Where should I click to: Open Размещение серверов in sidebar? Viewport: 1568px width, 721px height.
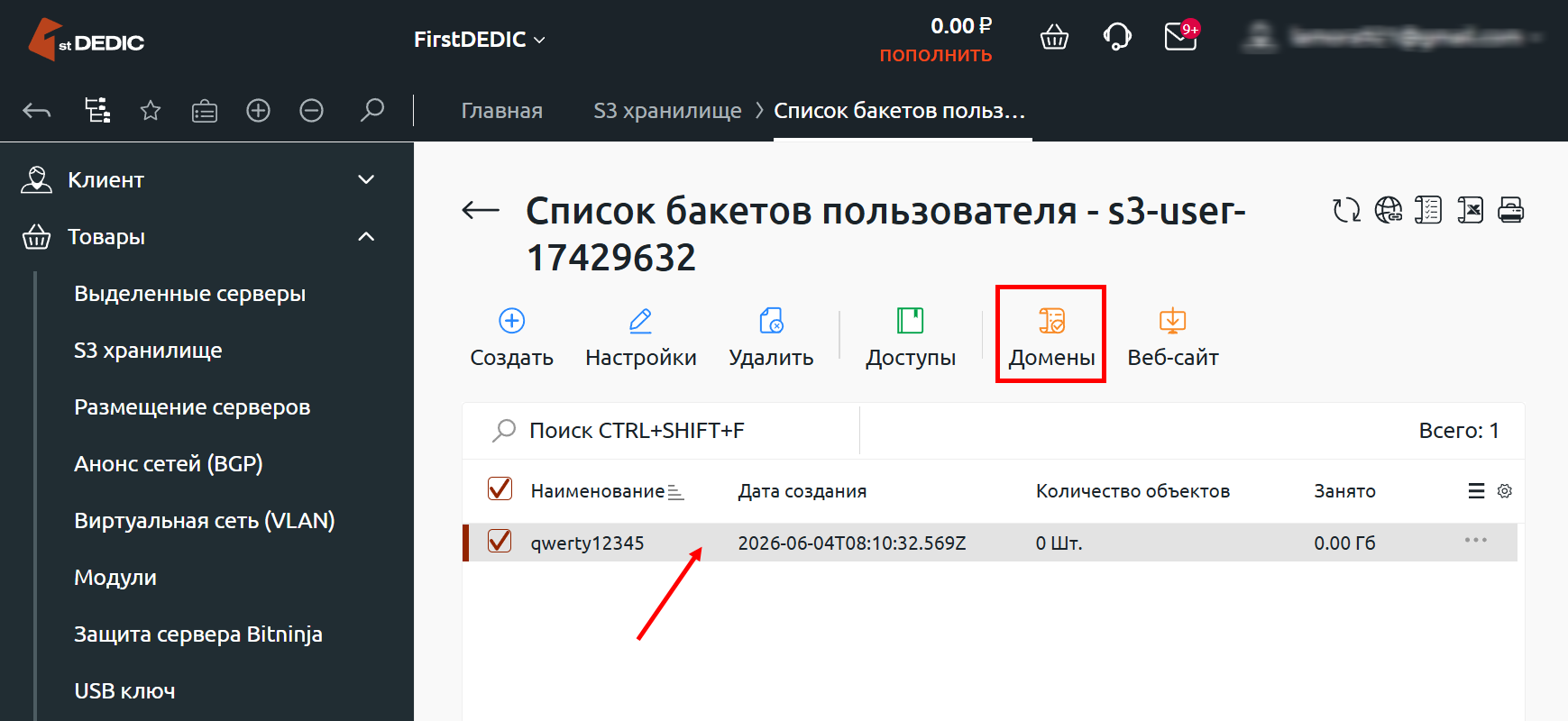click(192, 407)
